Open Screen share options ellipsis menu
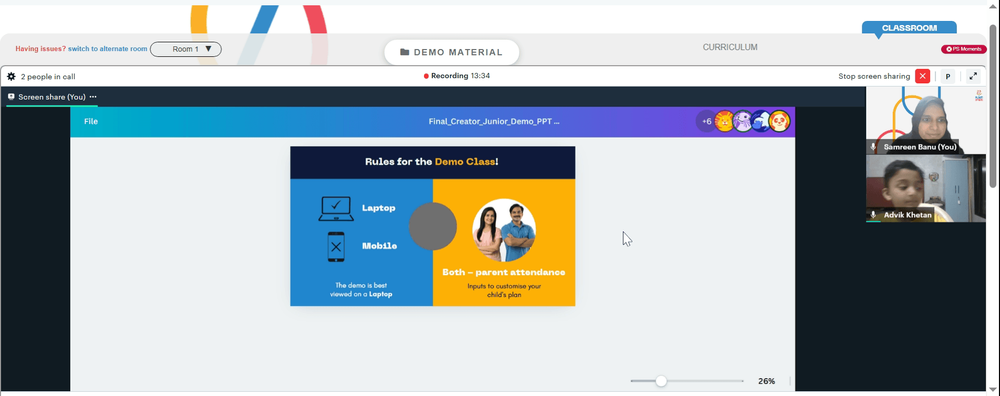The height and width of the screenshot is (396, 1000). pos(93,97)
